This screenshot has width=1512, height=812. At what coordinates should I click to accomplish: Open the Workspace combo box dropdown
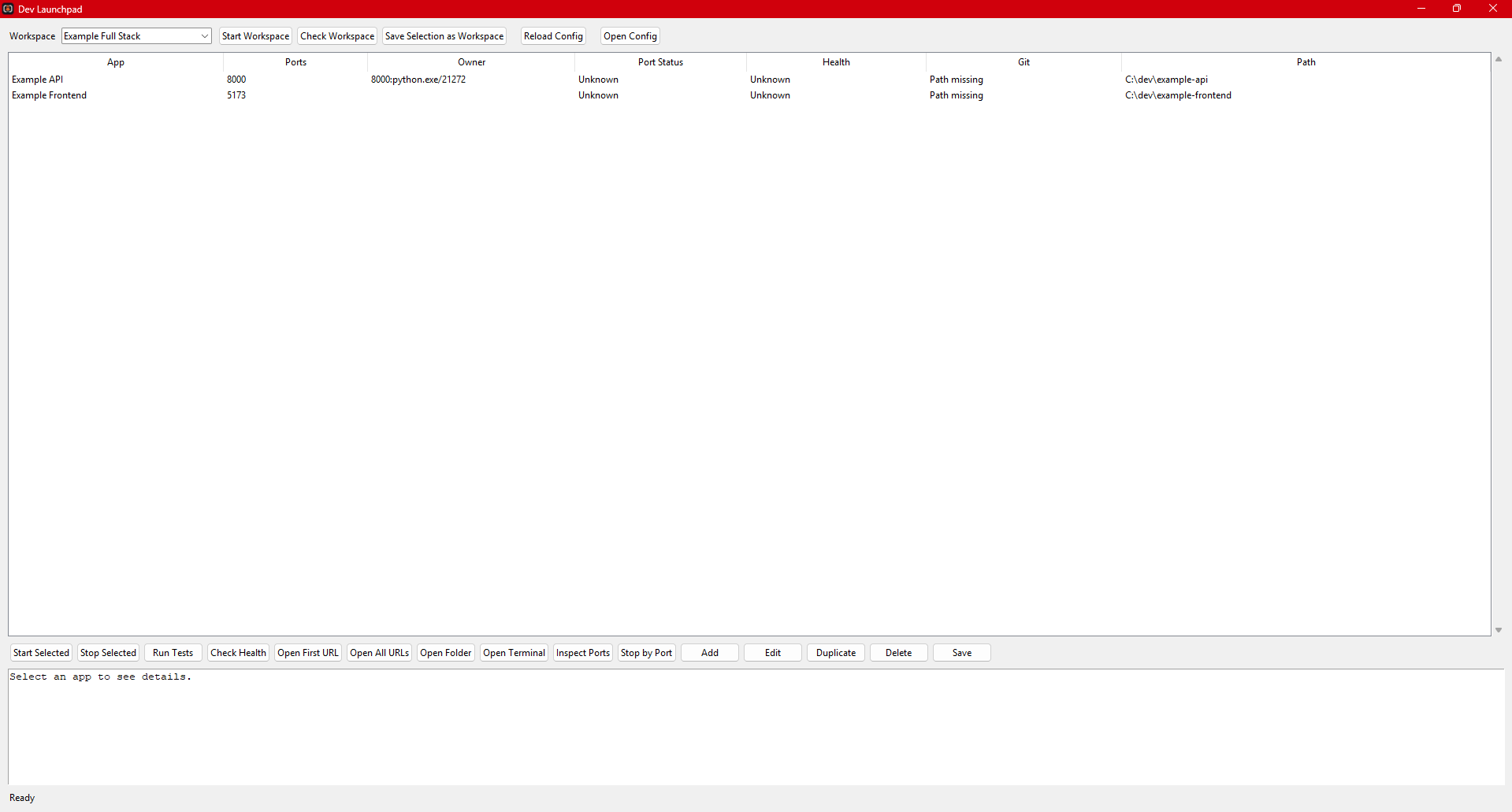pyautogui.click(x=136, y=36)
